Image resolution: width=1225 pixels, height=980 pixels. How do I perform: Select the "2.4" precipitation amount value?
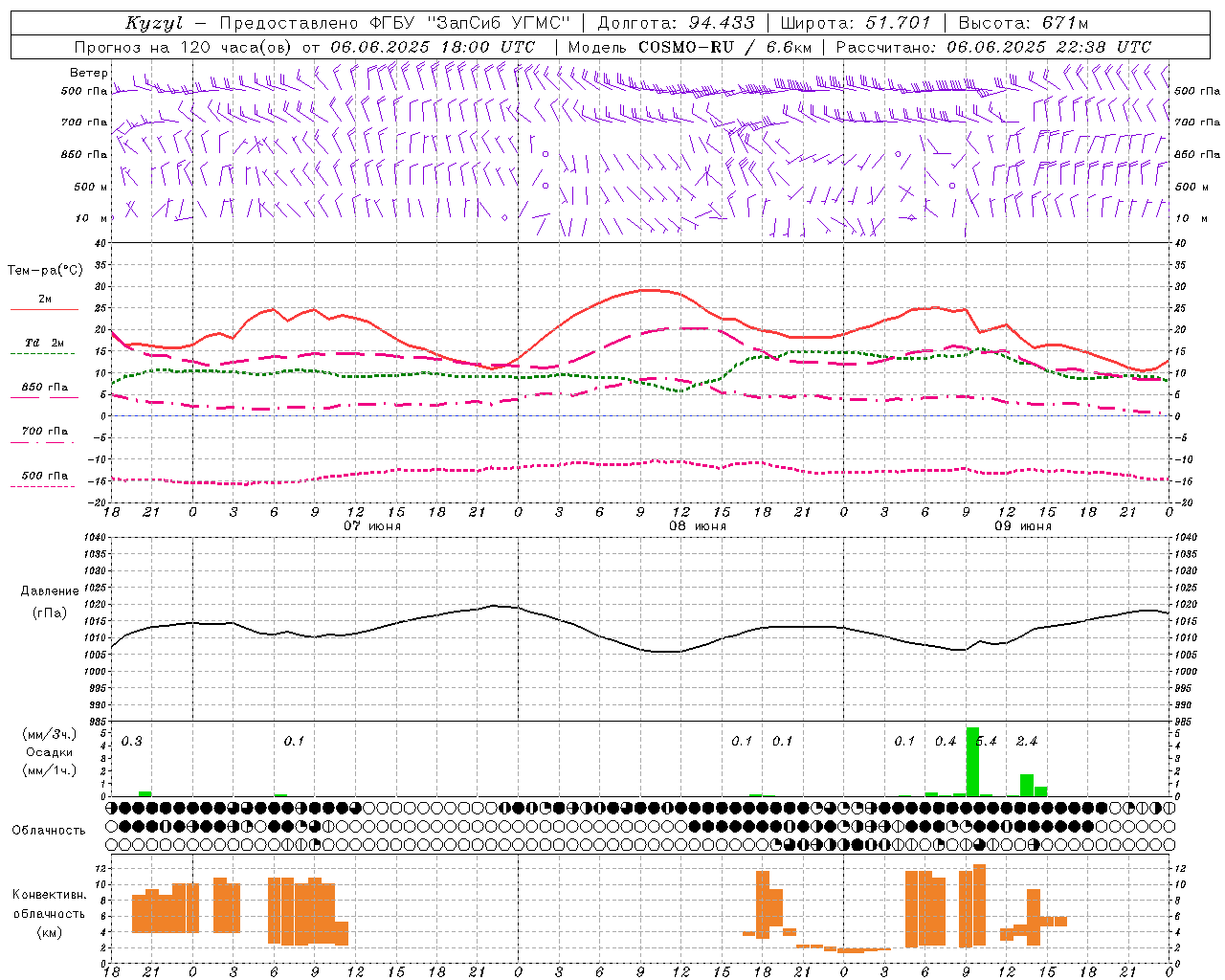1027,742
